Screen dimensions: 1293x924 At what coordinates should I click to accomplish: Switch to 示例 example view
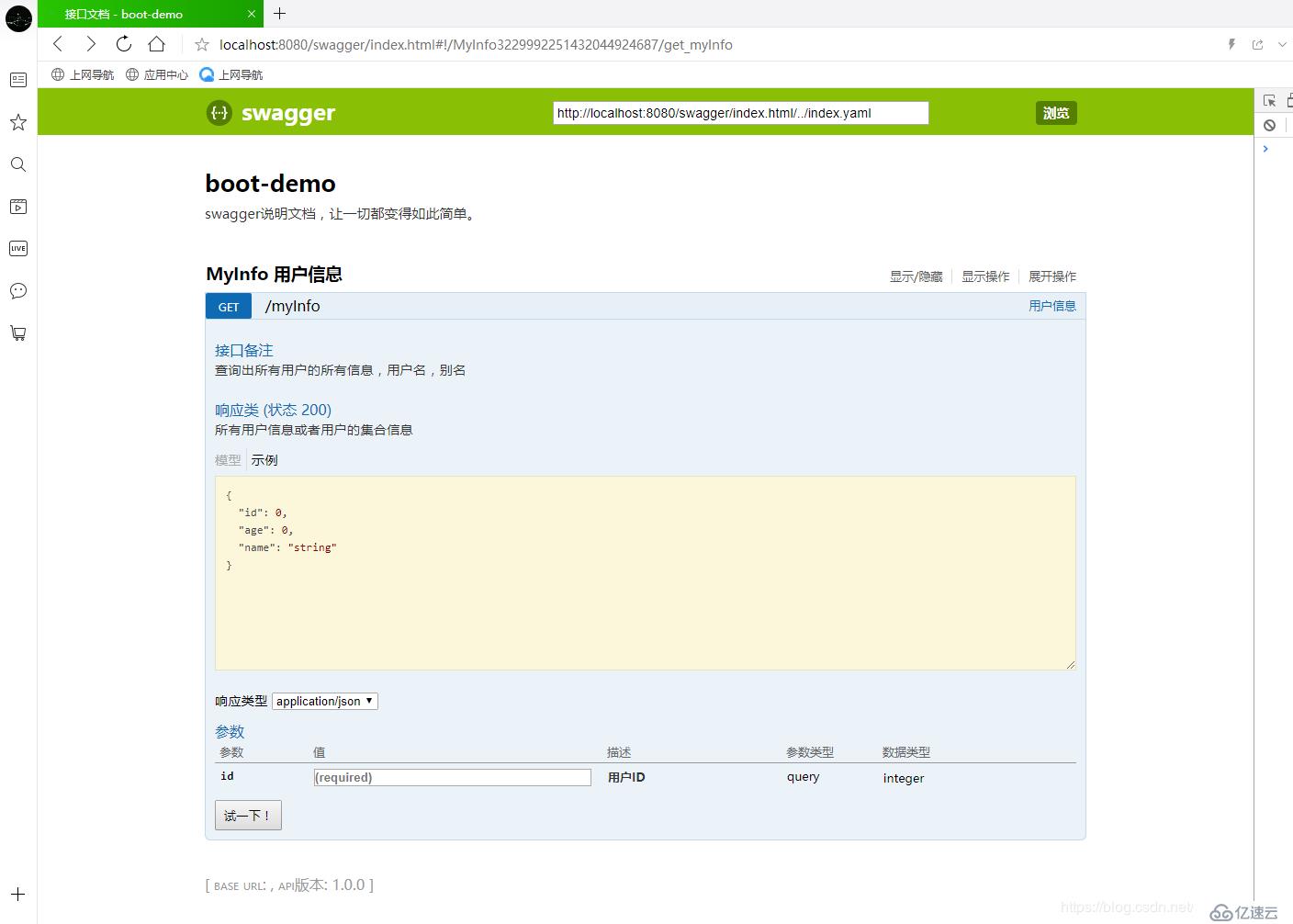click(264, 460)
